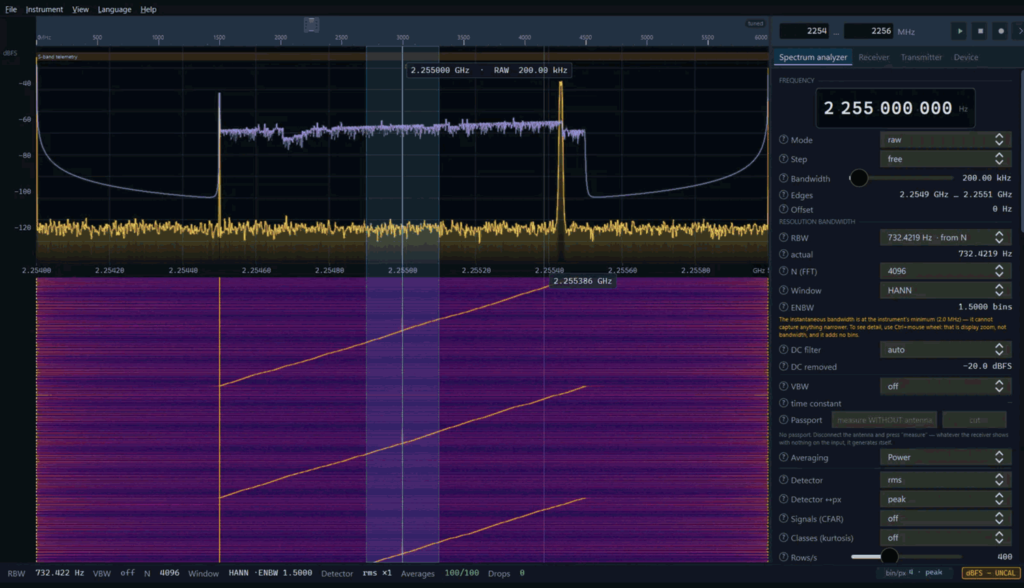Click the measure WITHOUT antenna button
This screenshot has width=1024, height=588.
[x=884, y=420]
